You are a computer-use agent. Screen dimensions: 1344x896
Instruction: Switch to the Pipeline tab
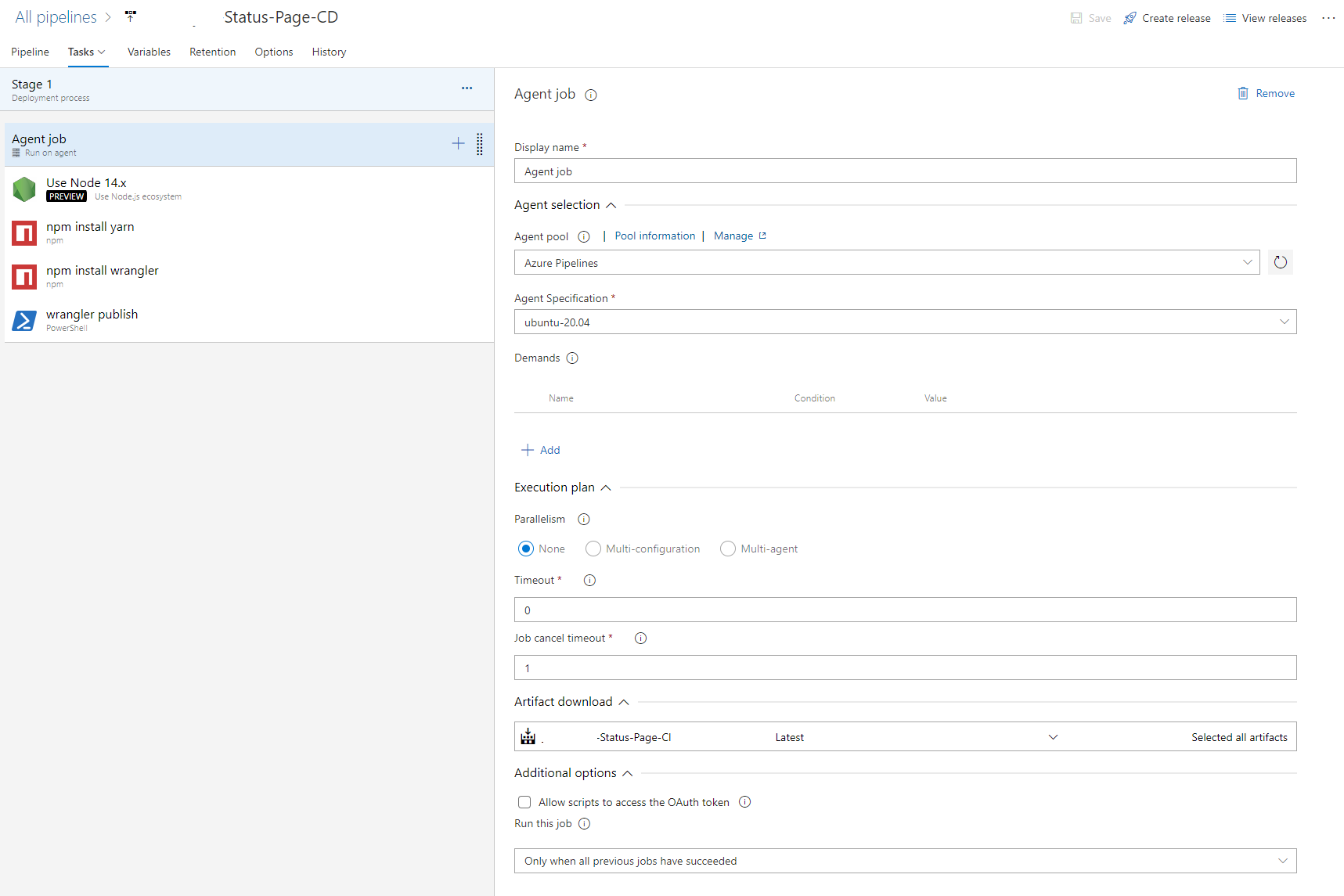30,52
